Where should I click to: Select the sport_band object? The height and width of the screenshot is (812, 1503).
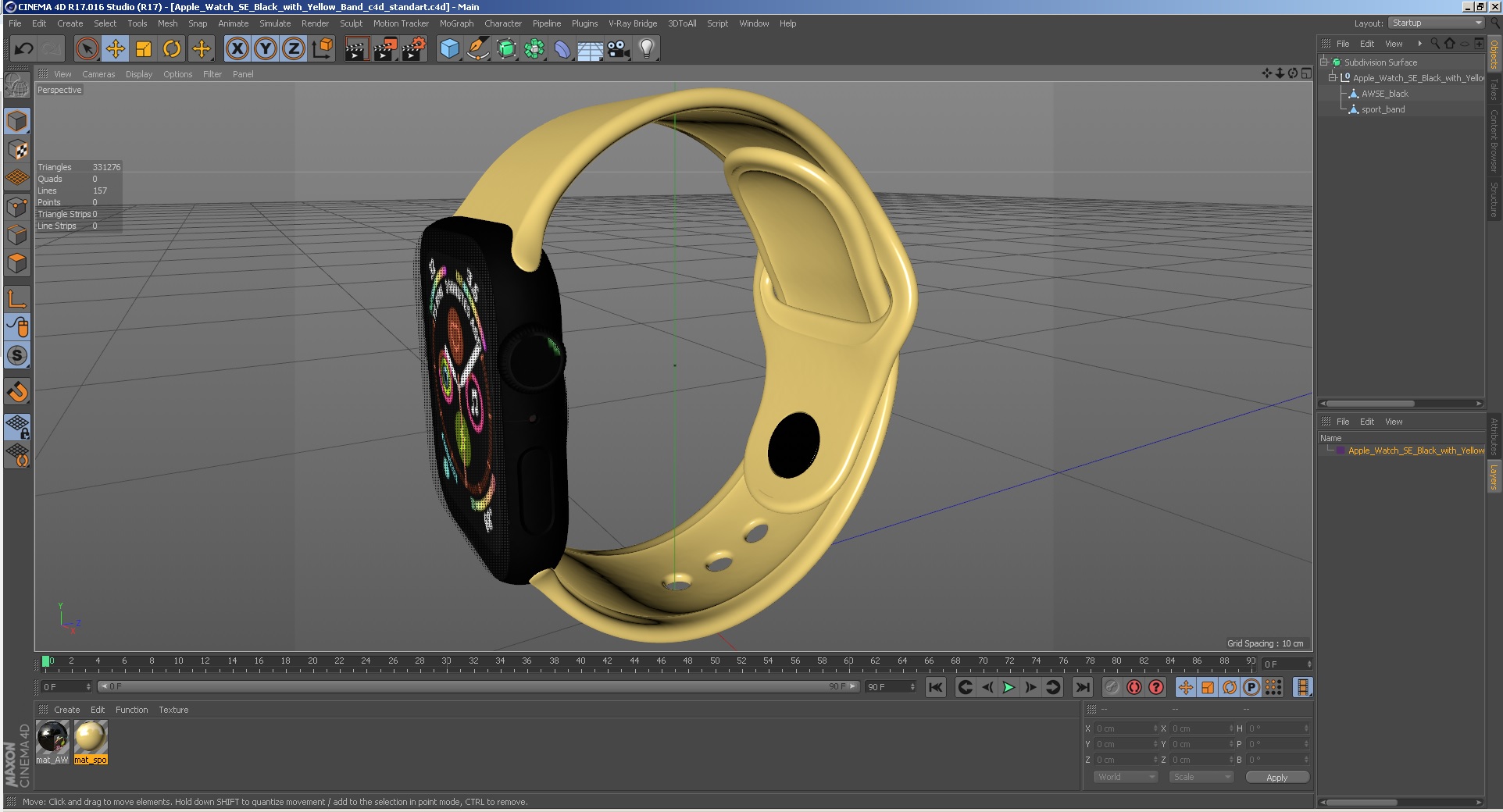pos(1383,109)
